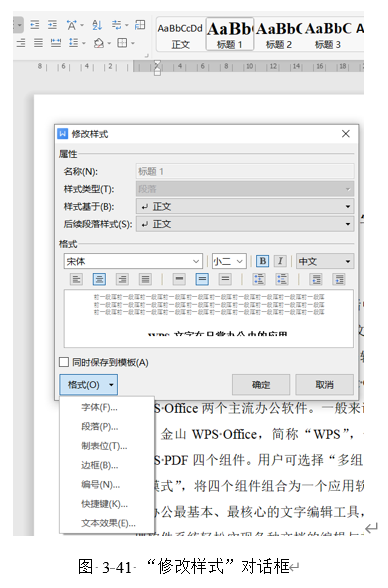This screenshot has width=388, height=588.
Task: Select left align icon in dialog
Action: (76, 279)
